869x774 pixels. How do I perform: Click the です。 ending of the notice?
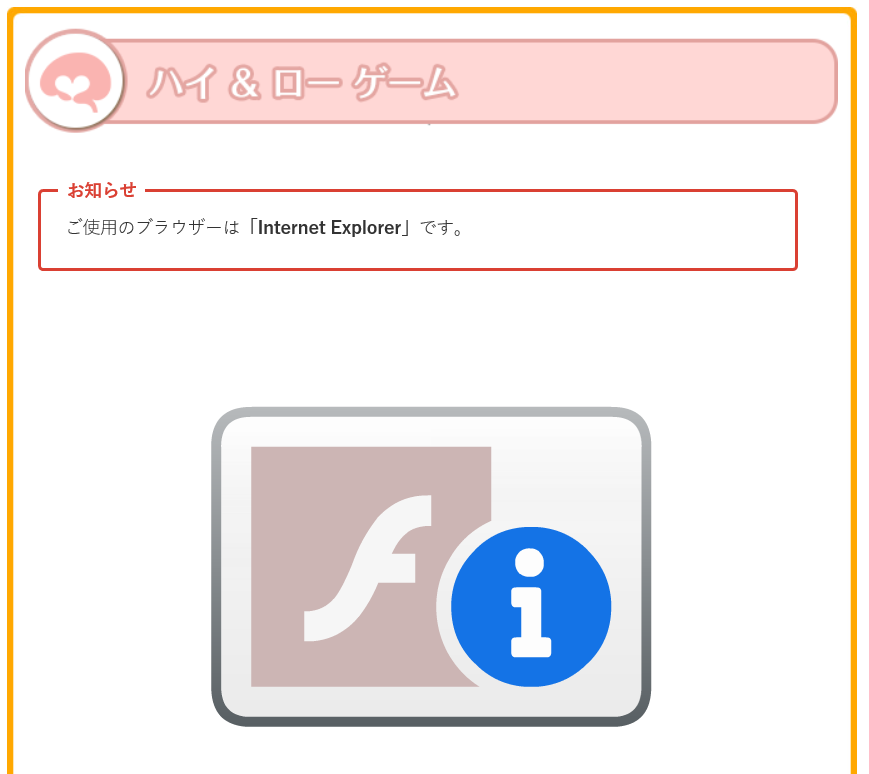(442, 228)
